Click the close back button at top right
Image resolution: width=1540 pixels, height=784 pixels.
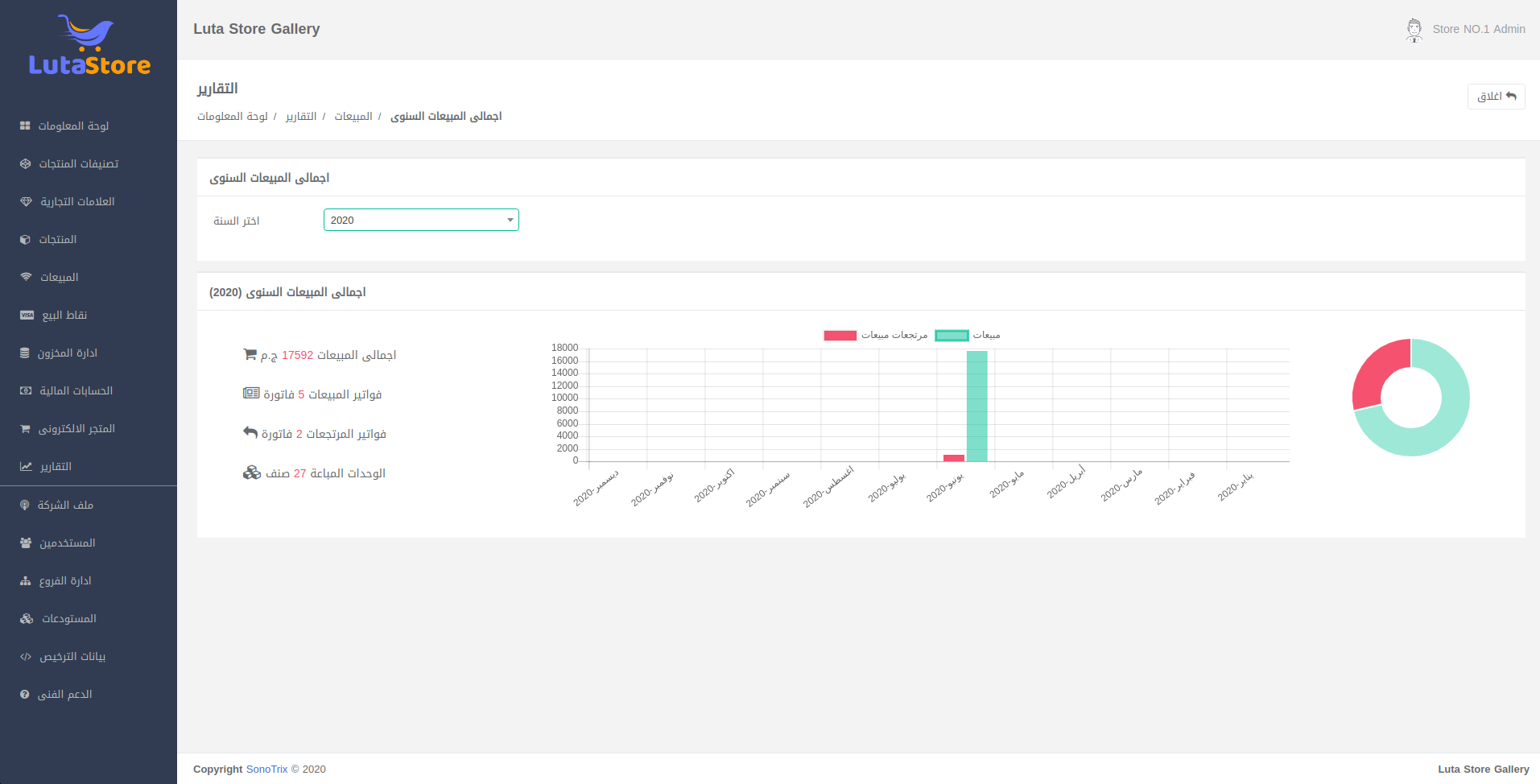coord(1496,97)
